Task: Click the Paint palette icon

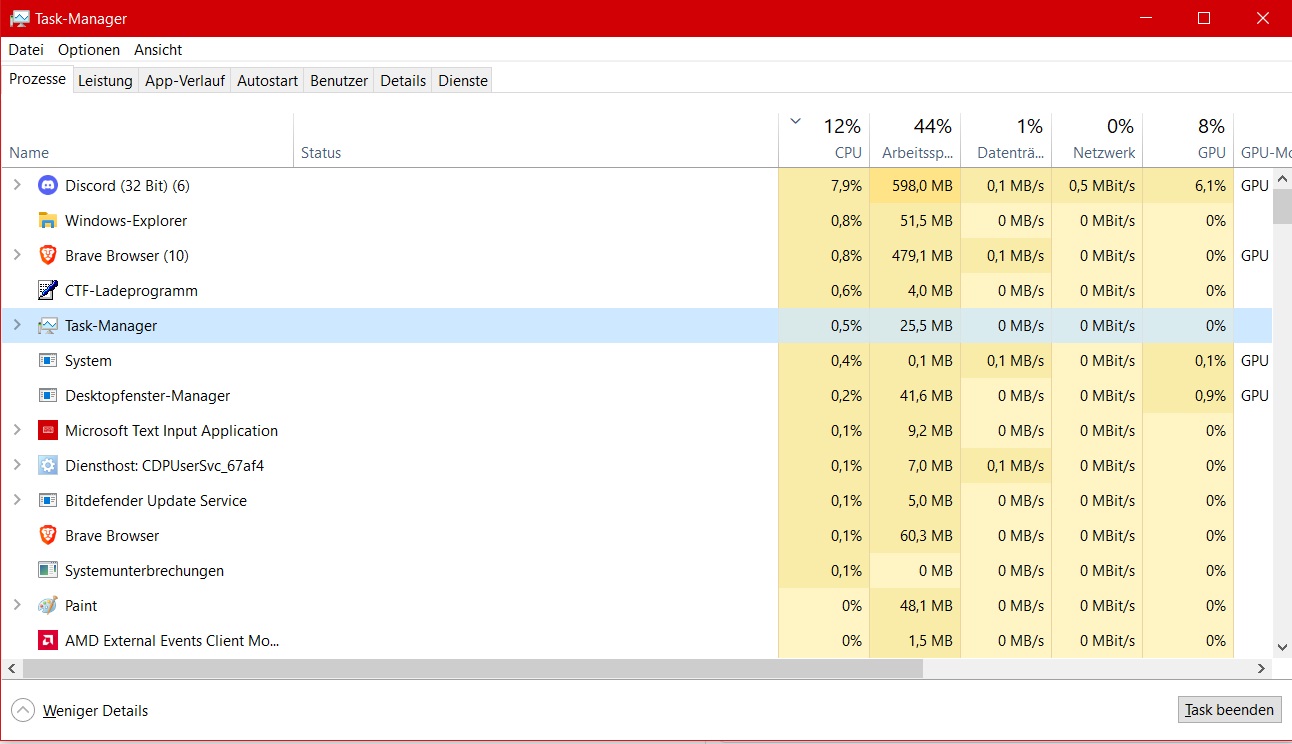Action: (47, 605)
